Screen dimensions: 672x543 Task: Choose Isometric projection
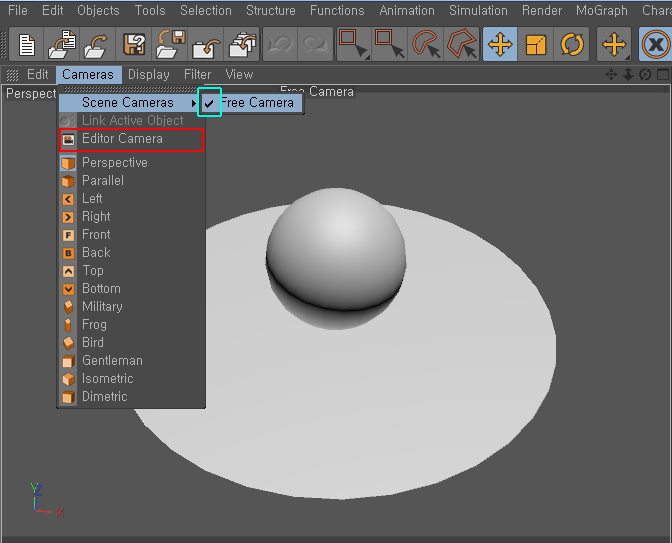pyautogui.click(x=131, y=379)
